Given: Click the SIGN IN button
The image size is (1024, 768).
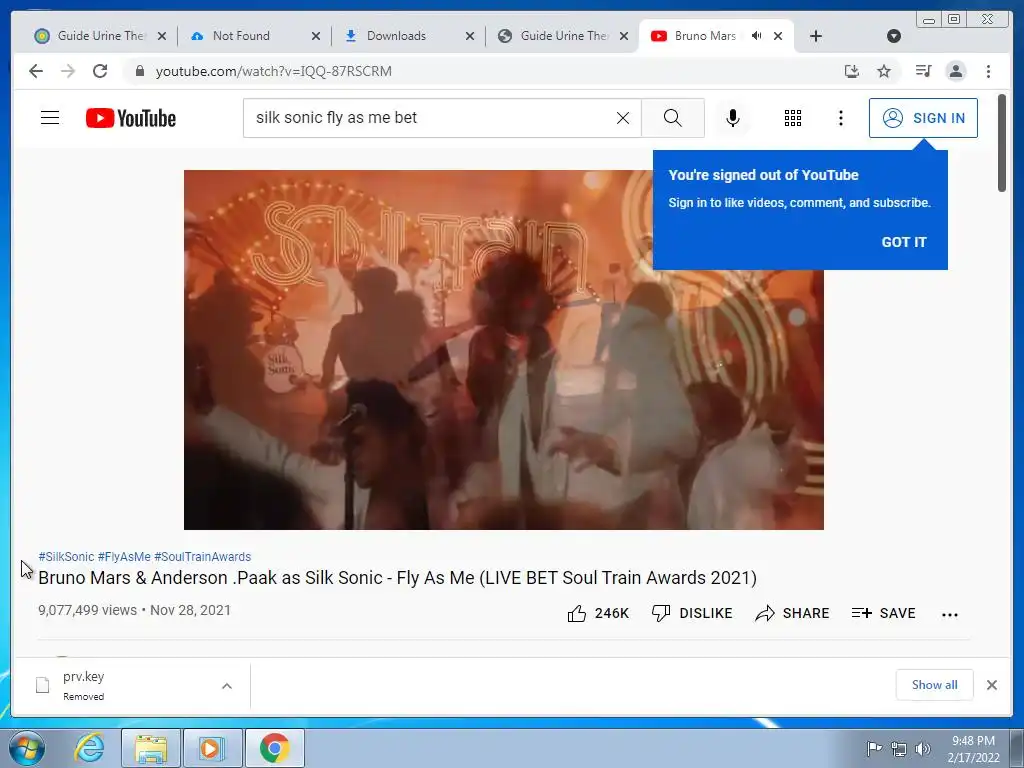Looking at the screenshot, I should [923, 118].
